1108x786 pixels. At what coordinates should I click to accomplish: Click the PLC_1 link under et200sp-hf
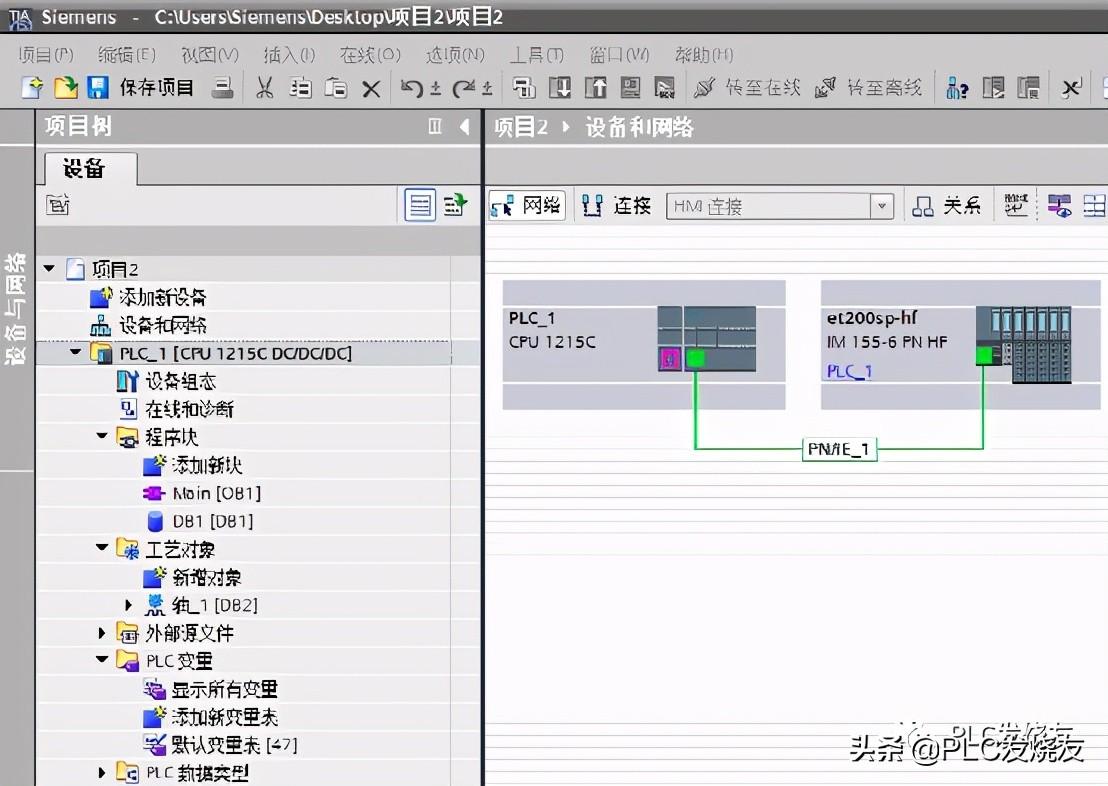849,371
